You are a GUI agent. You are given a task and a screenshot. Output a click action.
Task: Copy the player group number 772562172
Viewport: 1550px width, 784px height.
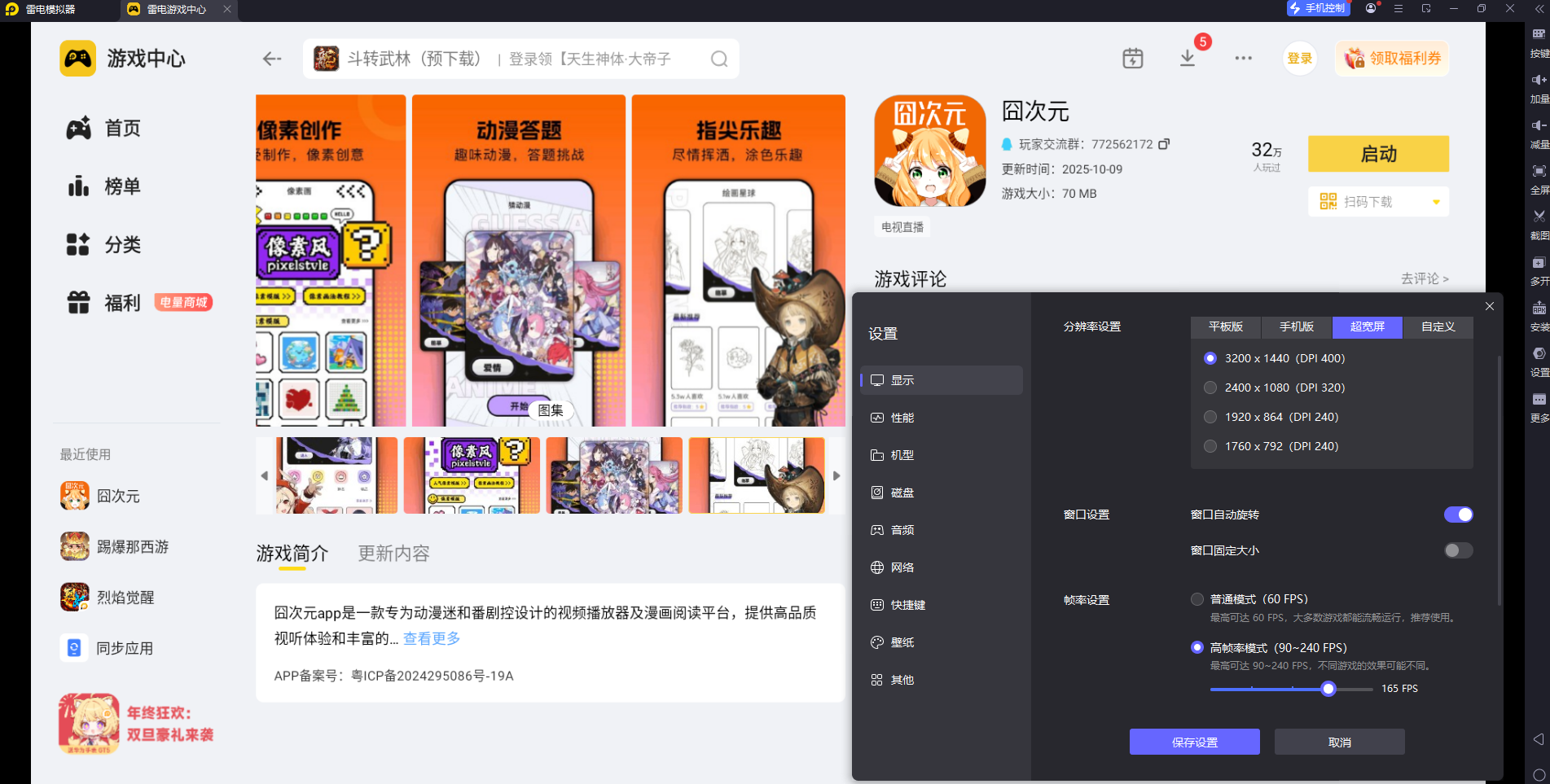(x=1164, y=144)
